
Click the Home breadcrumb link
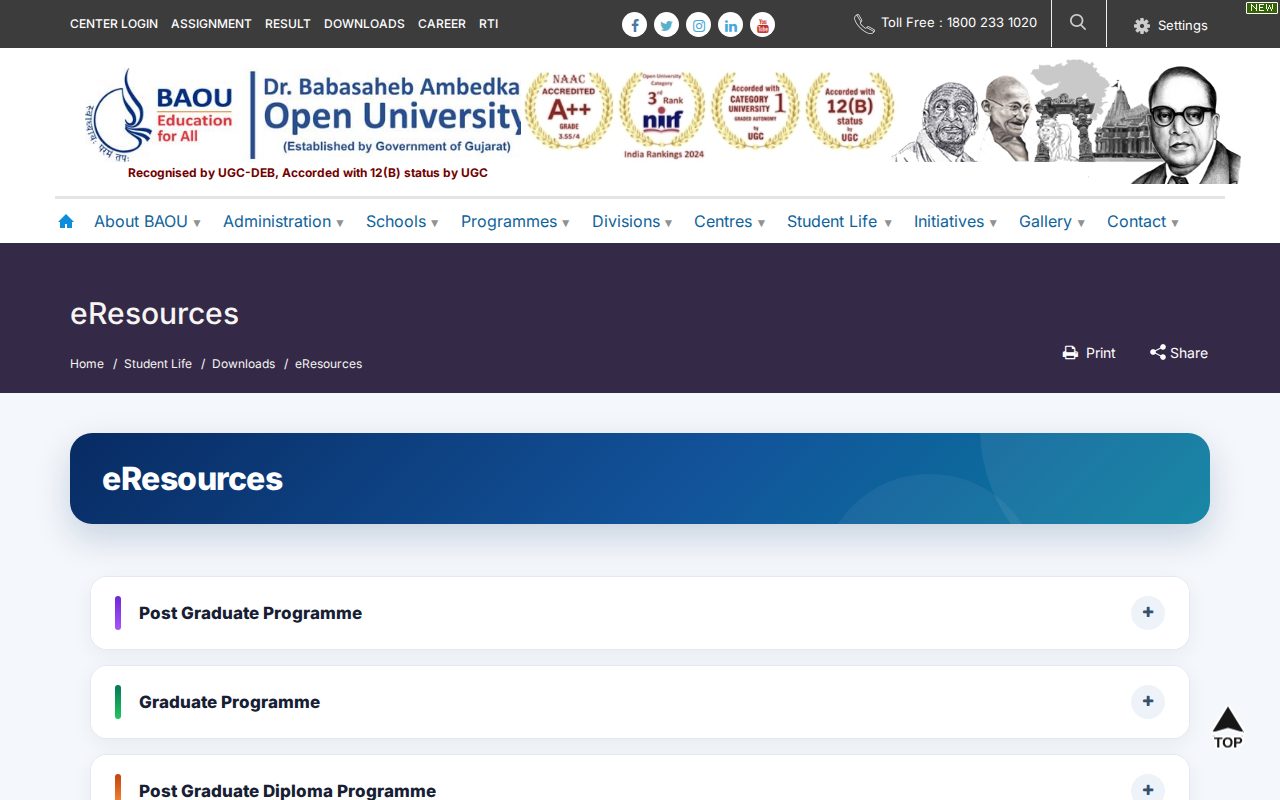87,364
